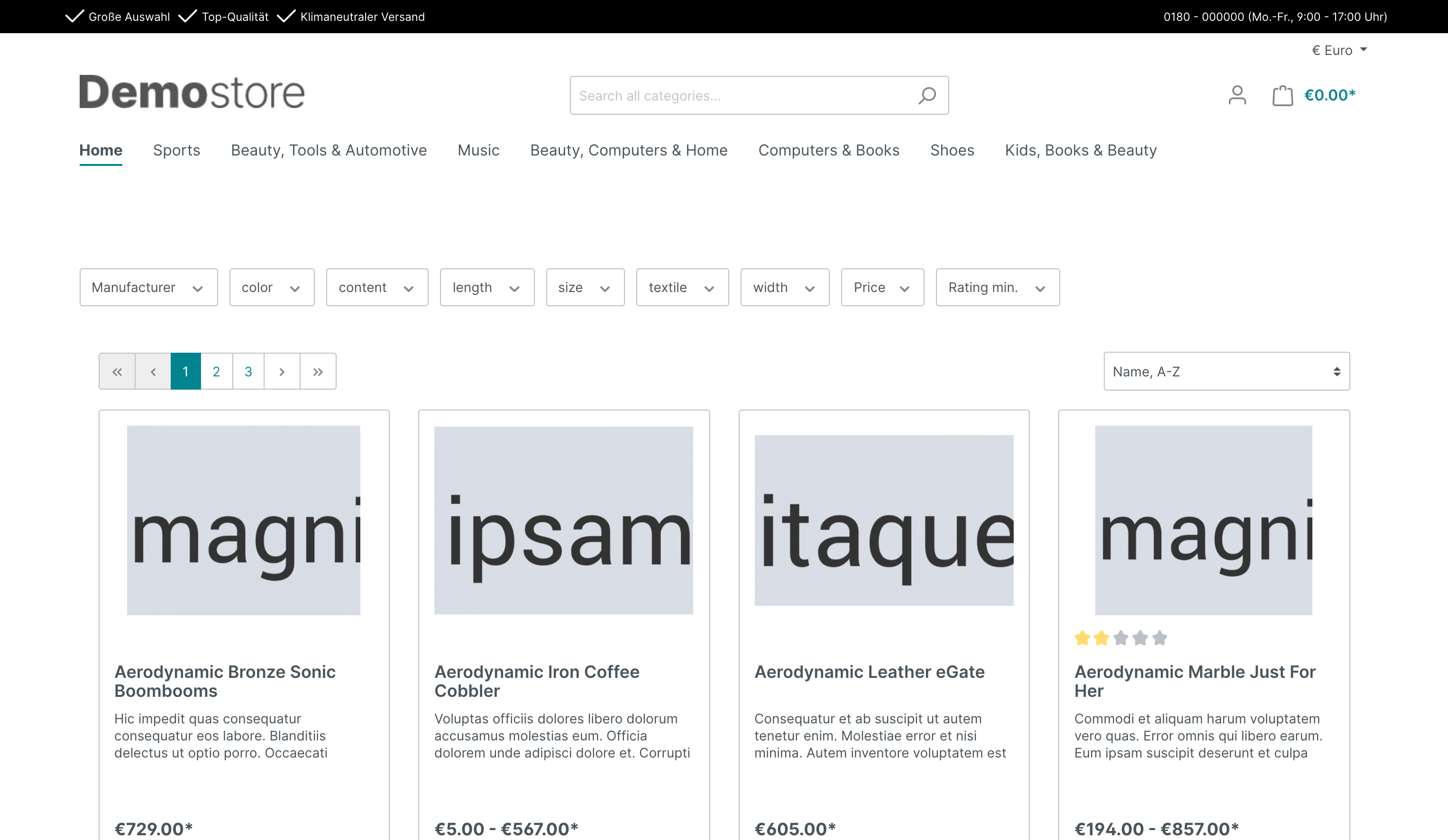Open the user account icon
This screenshot has width=1448, height=840.
tap(1237, 95)
